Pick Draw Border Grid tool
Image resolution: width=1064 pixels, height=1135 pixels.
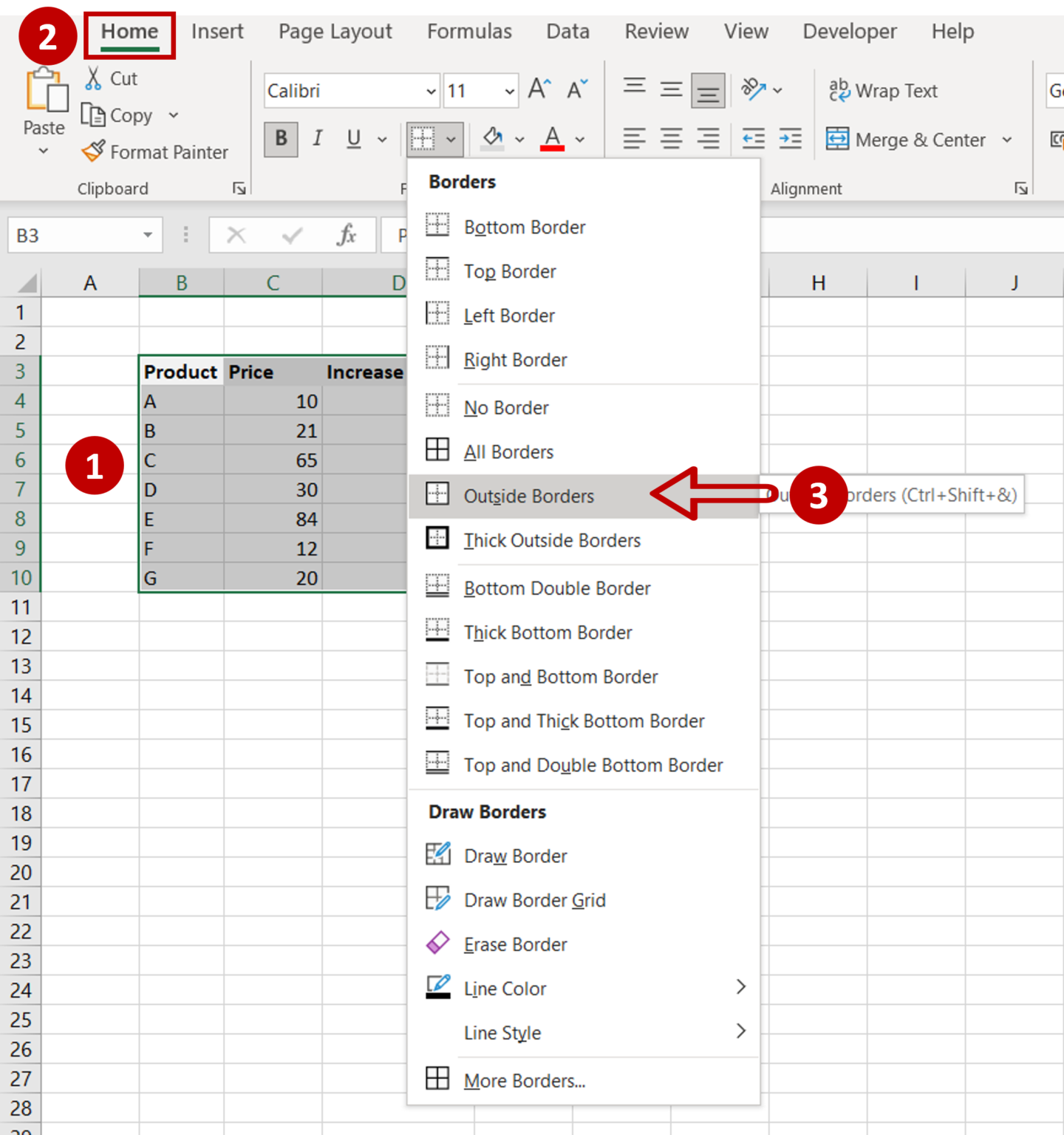pyautogui.click(x=584, y=900)
